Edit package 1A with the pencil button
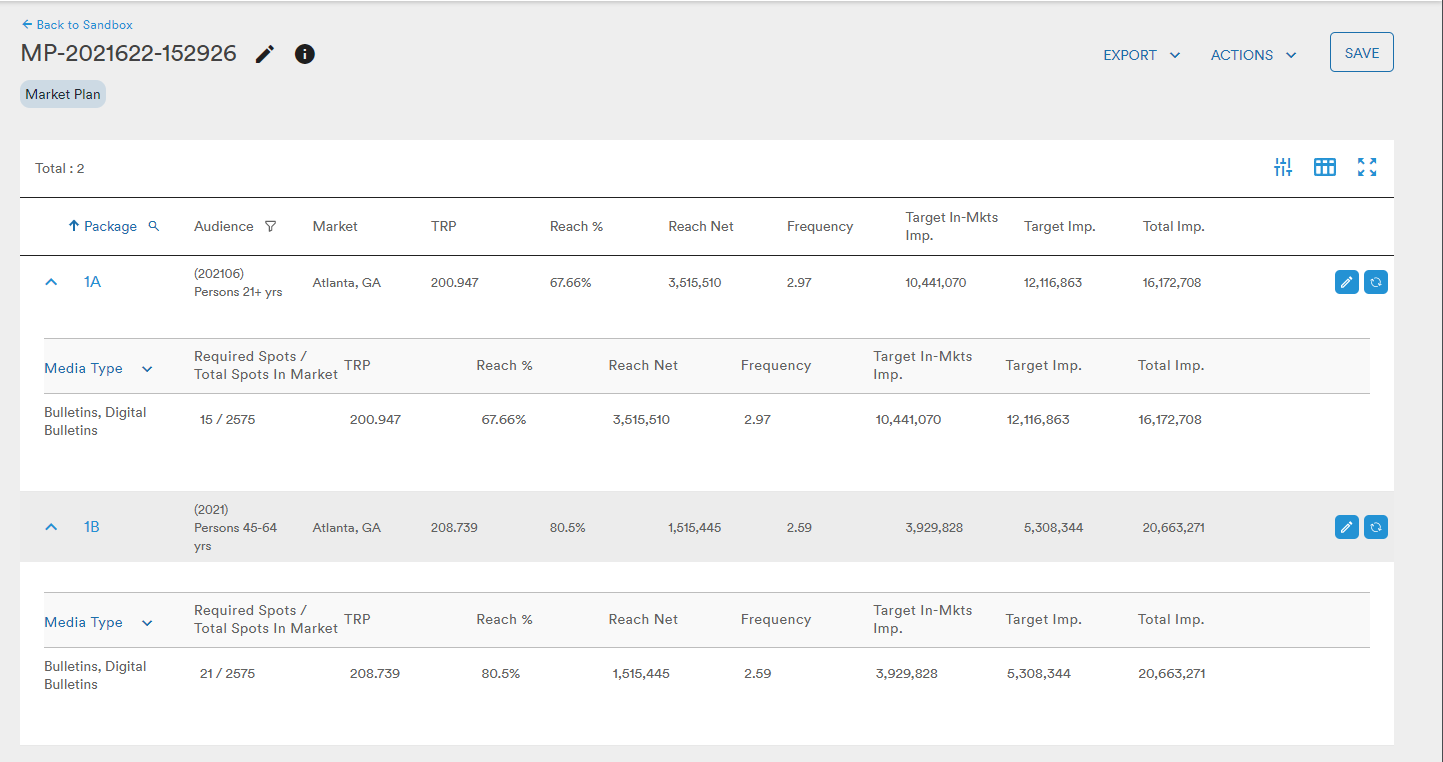Viewport: 1443px width, 762px height. click(1347, 282)
